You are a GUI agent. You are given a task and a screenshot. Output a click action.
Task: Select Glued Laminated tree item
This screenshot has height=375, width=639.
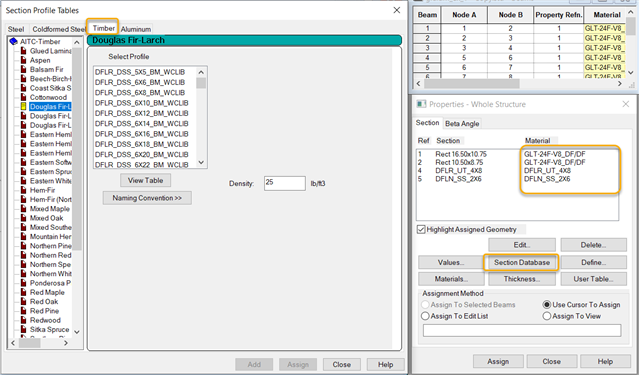50,51
